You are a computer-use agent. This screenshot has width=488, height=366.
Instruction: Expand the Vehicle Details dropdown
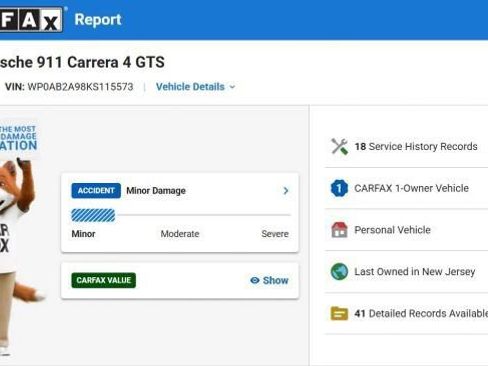point(196,87)
